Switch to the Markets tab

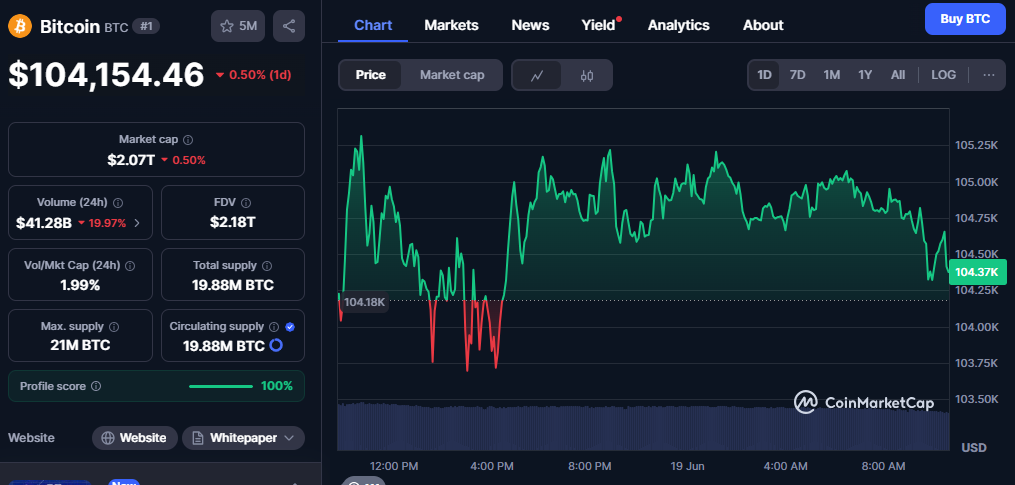click(x=451, y=25)
